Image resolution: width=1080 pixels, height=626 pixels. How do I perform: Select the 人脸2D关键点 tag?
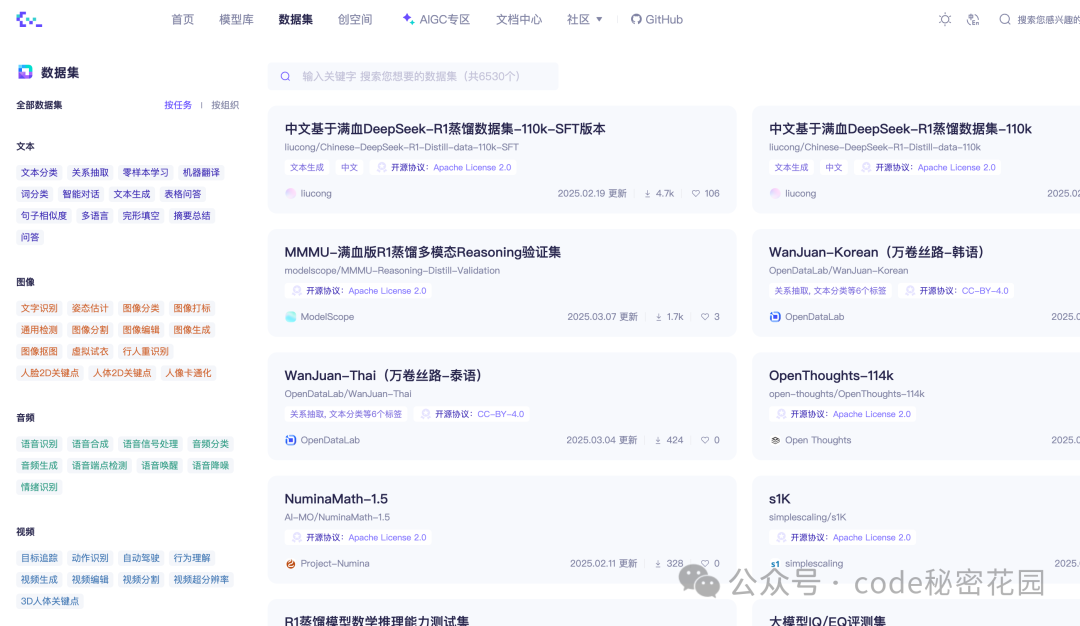pyautogui.click(x=50, y=373)
